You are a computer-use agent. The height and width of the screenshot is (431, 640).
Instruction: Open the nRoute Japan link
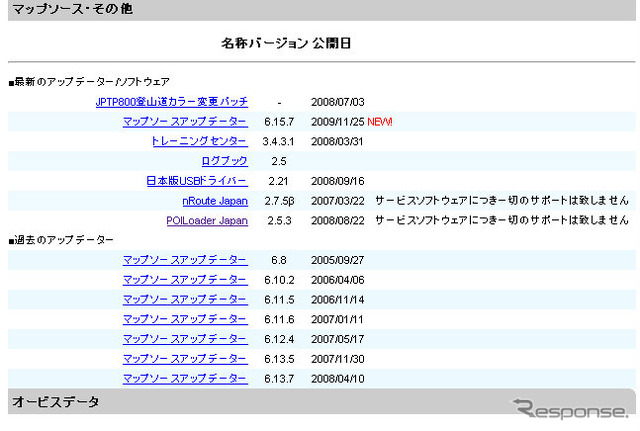(x=215, y=201)
